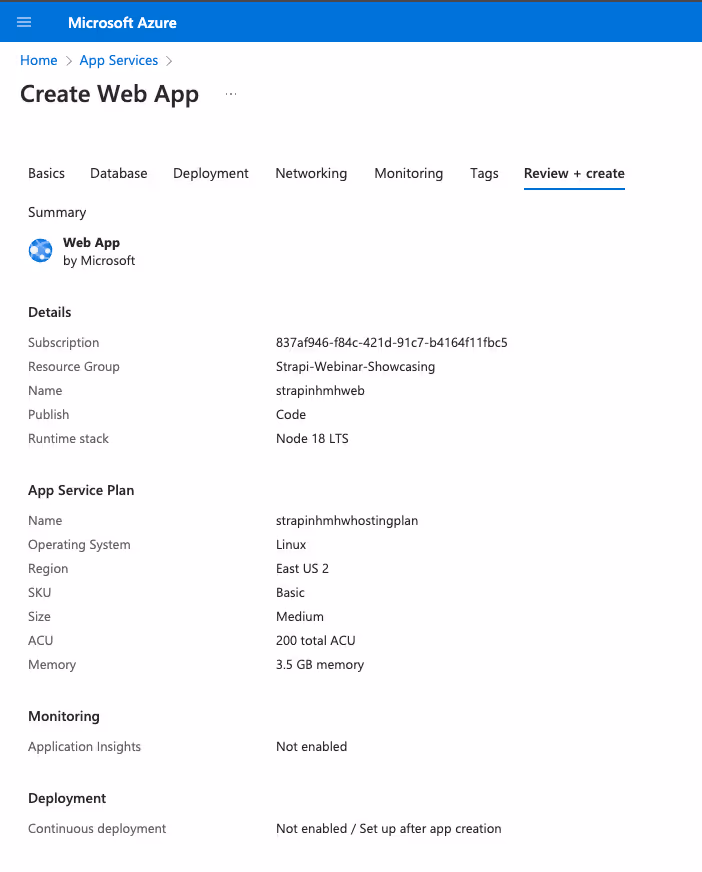Click the Create Web App heading
Screen dimensions: 702x872
coord(110,94)
